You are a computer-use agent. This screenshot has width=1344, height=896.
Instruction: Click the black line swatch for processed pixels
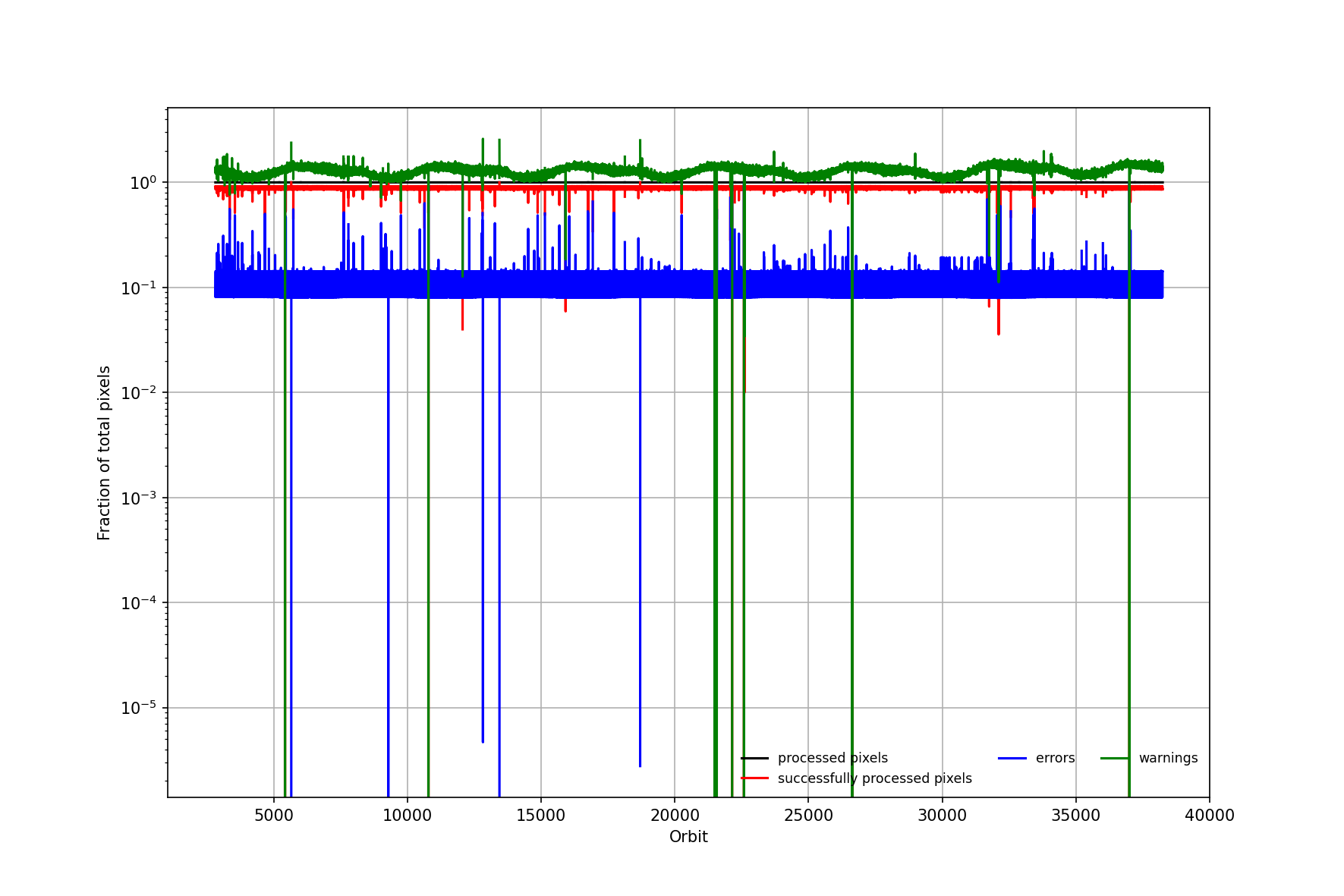[754, 758]
